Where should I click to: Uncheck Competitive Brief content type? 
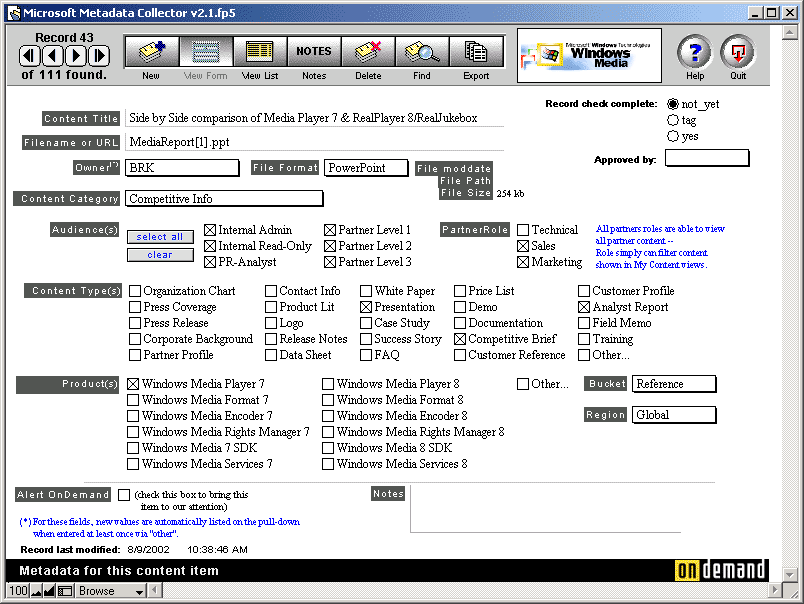click(460, 339)
